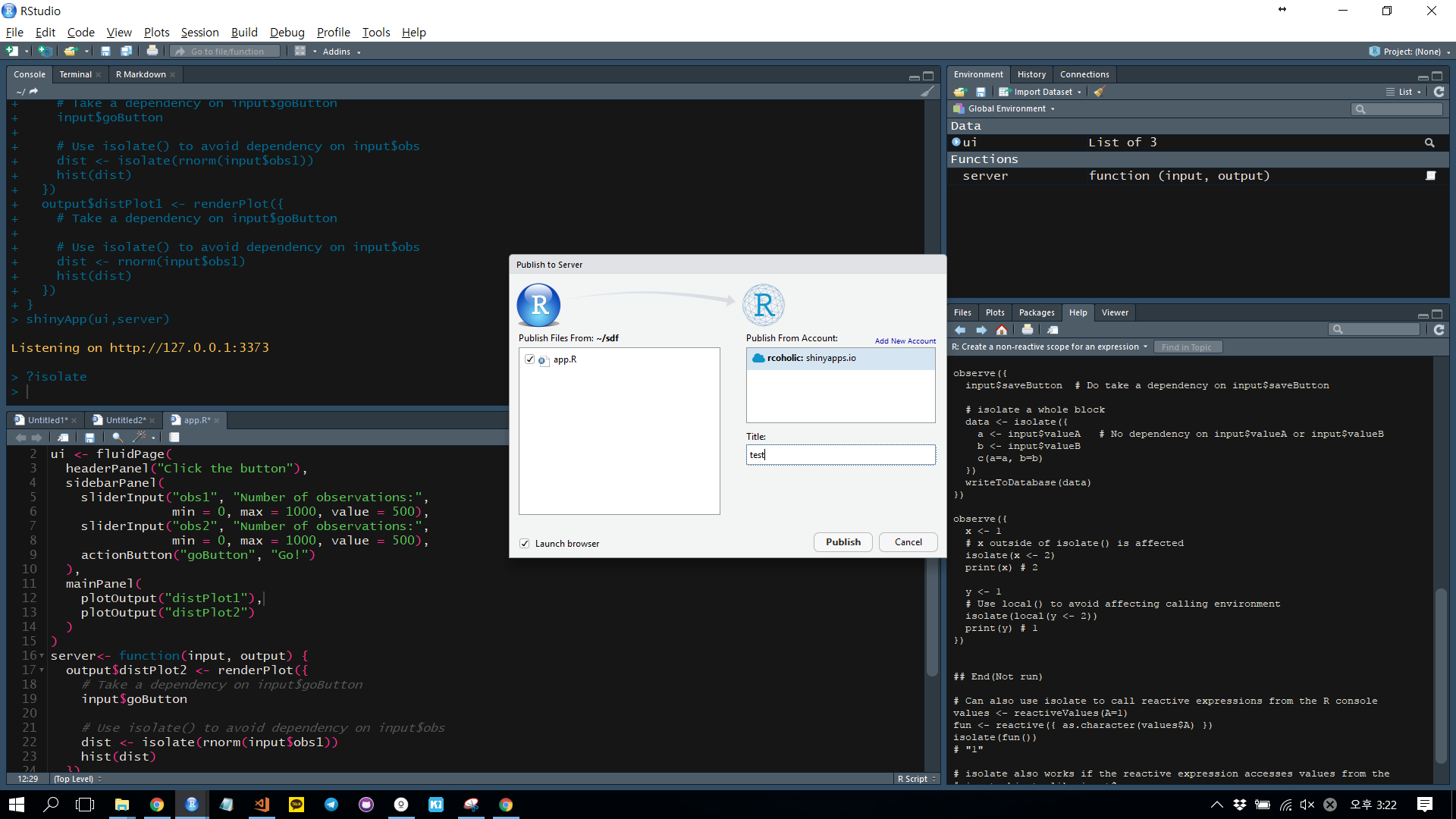Click the Add New Account link
Viewport: 1456px width, 819px height.
[x=905, y=341]
